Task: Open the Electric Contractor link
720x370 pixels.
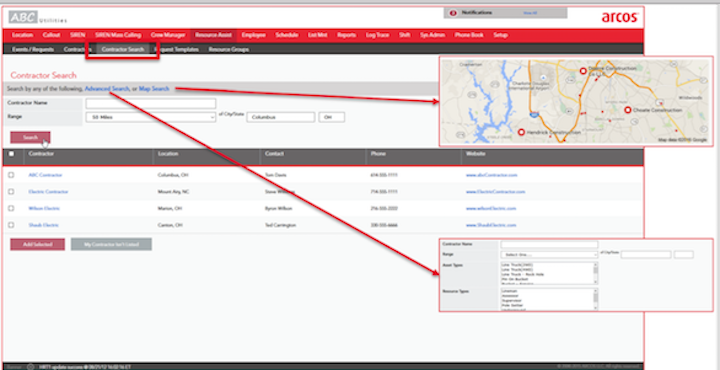Action: point(48,191)
